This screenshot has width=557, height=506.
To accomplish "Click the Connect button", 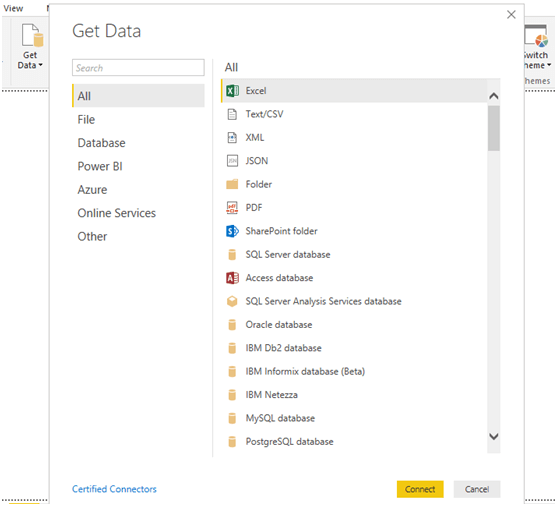I will tap(420, 489).
